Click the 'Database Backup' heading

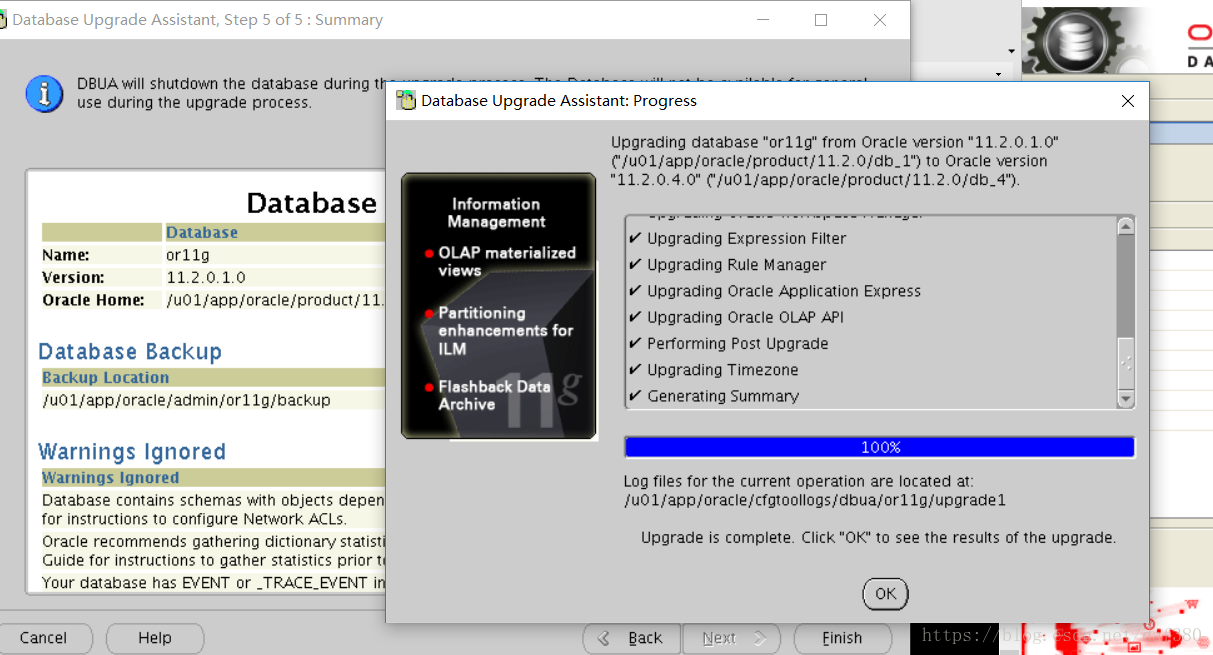[x=130, y=352]
